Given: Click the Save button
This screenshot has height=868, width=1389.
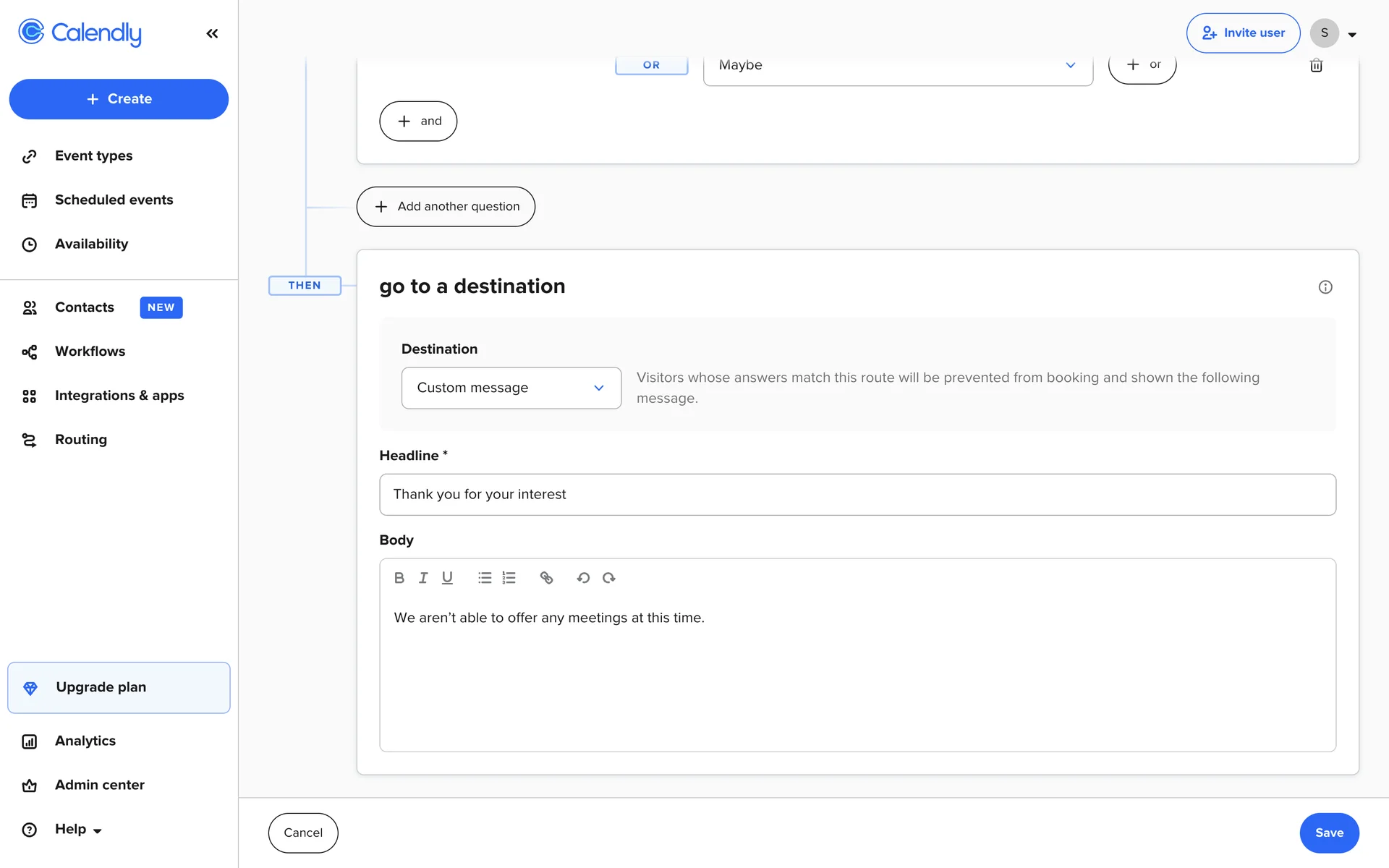Looking at the screenshot, I should [x=1328, y=833].
